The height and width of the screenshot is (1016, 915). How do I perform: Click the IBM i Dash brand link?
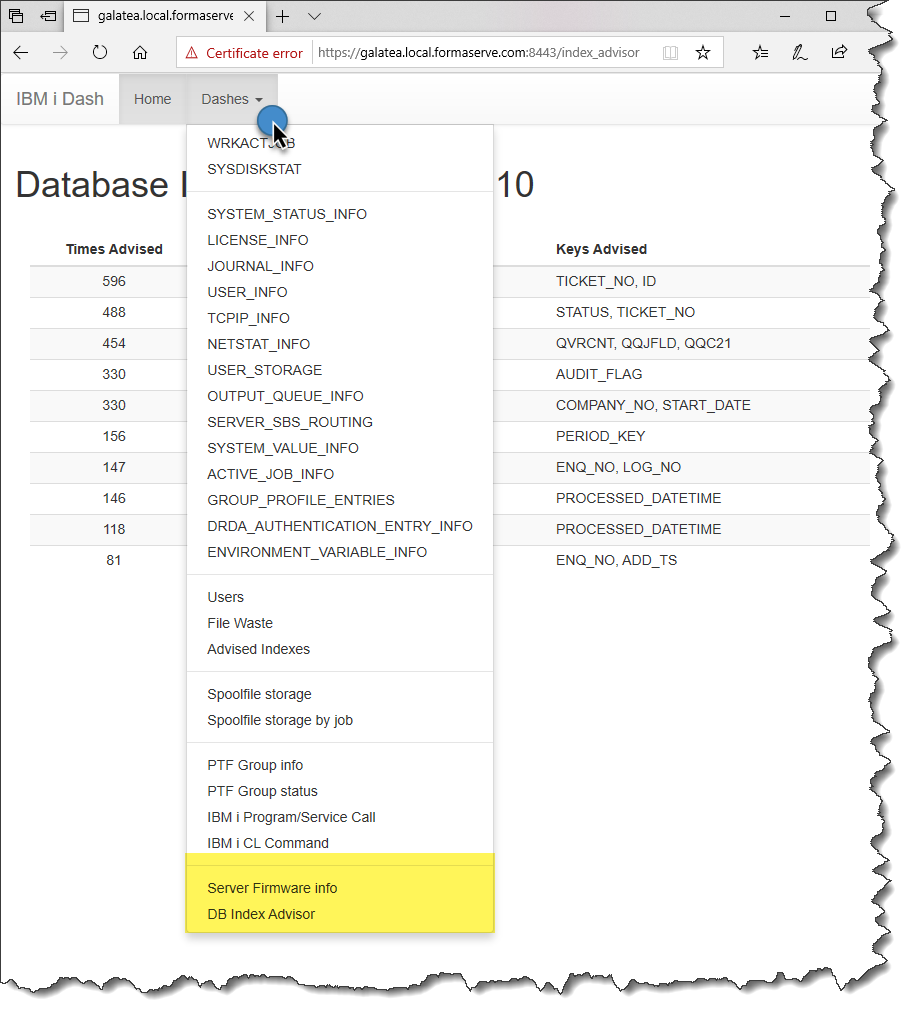(x=60, y=99)
